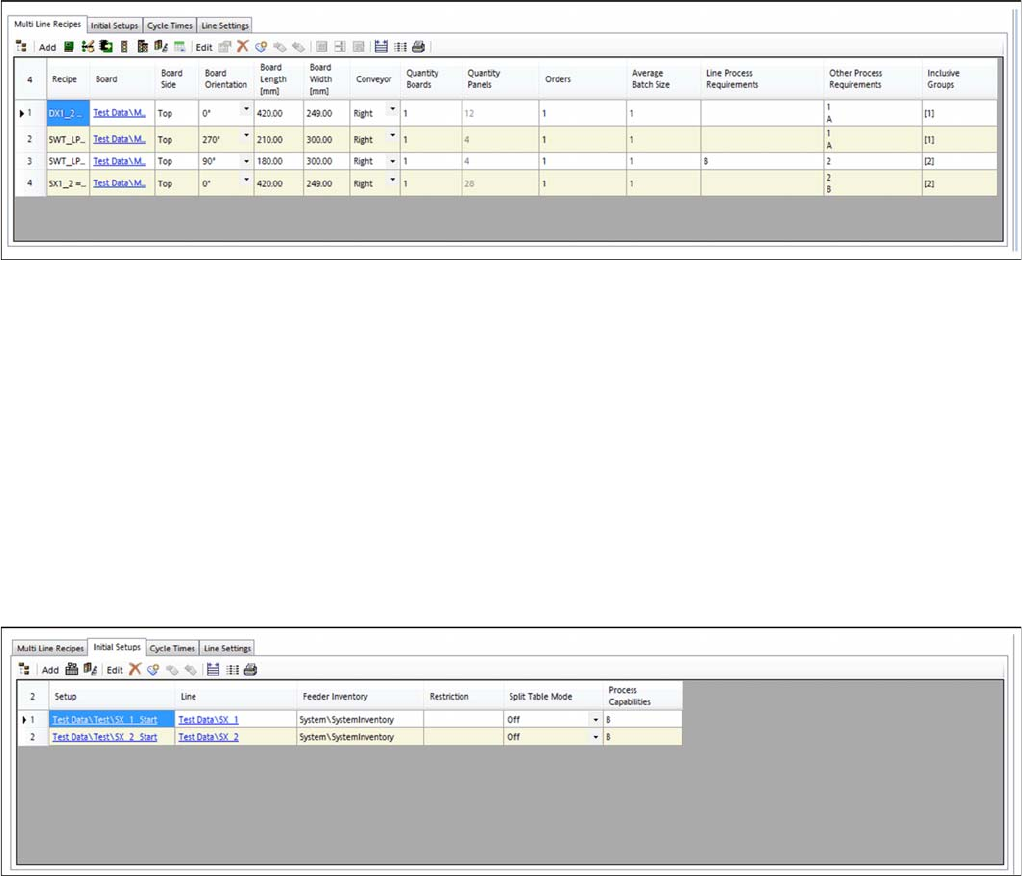Click the tree view icon in Initial Setups toolbar

[23, 669]
